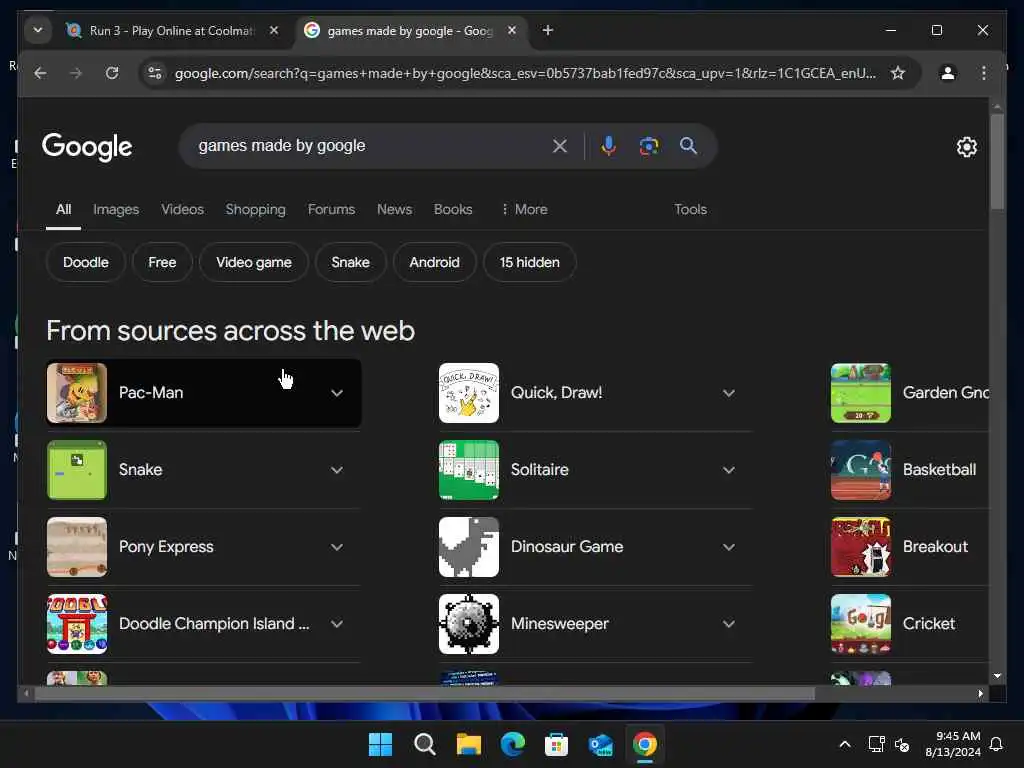The width and height of the screenshot is (1024, 768).
Task: Open Google quick settings gear
Action: coord(967,147)
